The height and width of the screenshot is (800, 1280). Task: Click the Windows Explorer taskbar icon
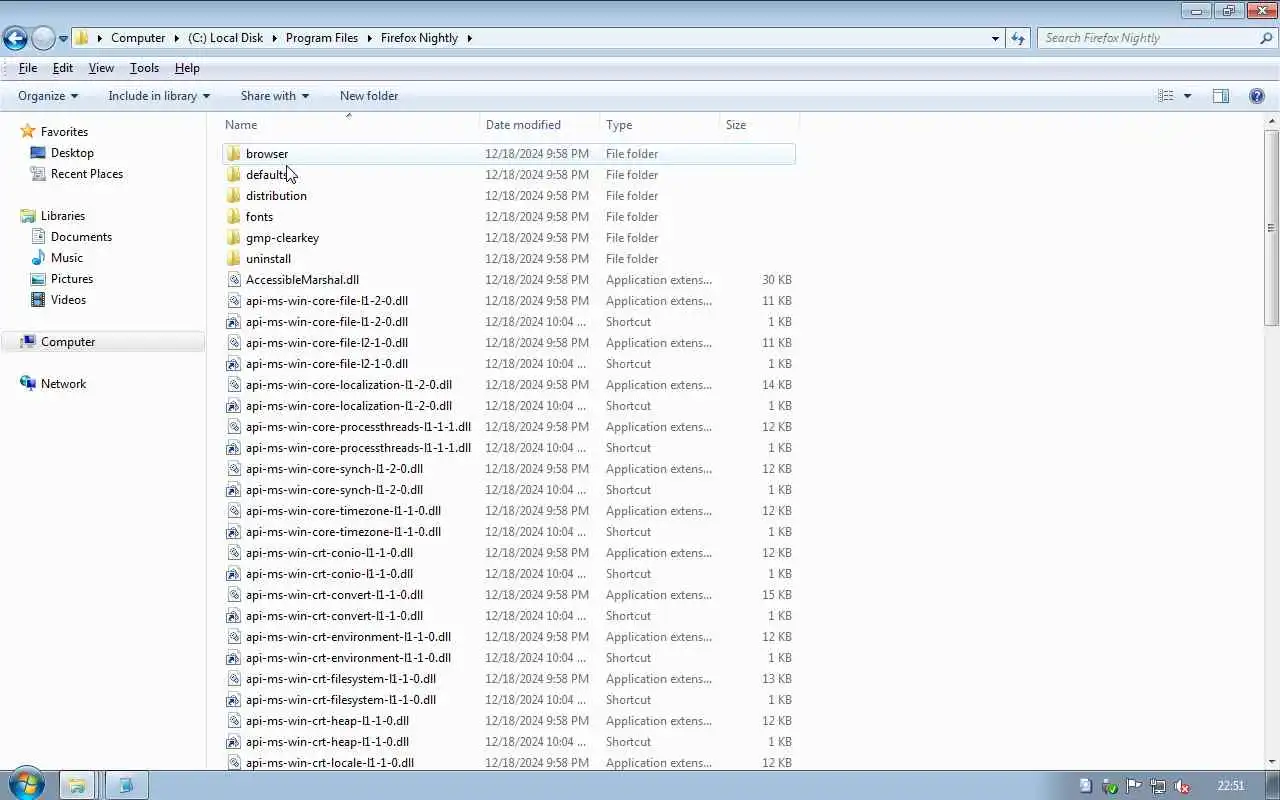77,785
